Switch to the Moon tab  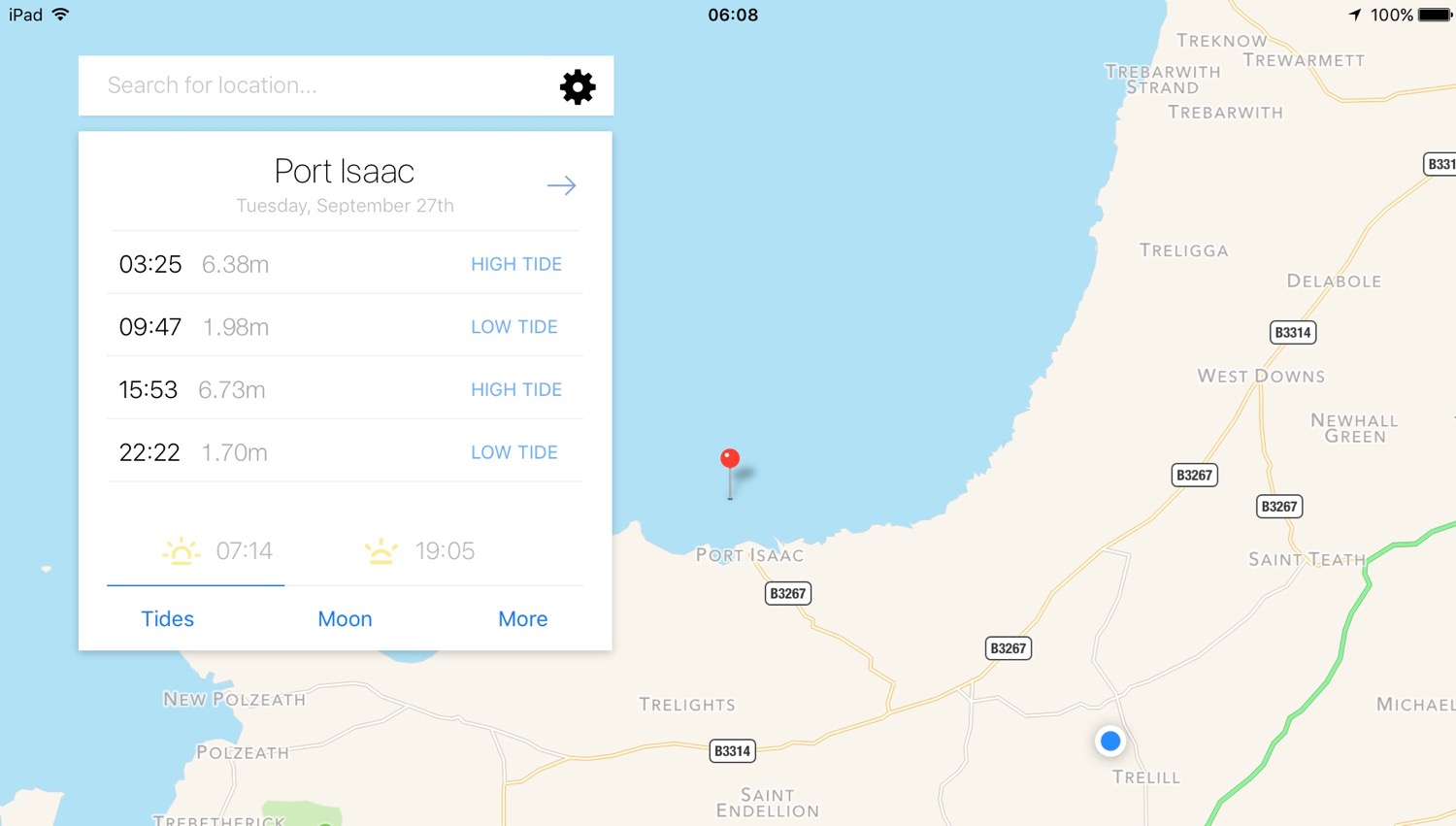(345, 618)
